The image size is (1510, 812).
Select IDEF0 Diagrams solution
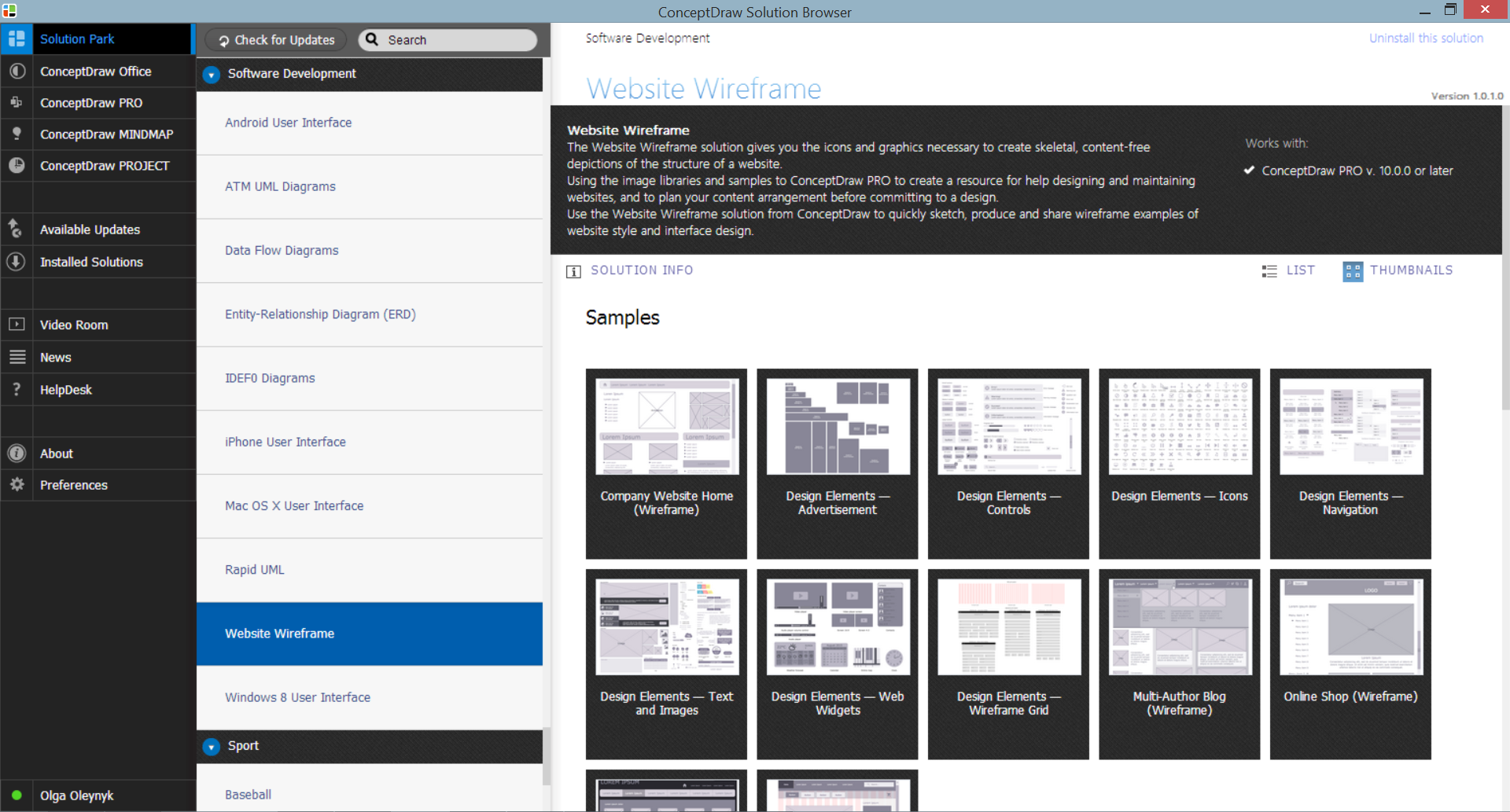(x=370, y=378)
